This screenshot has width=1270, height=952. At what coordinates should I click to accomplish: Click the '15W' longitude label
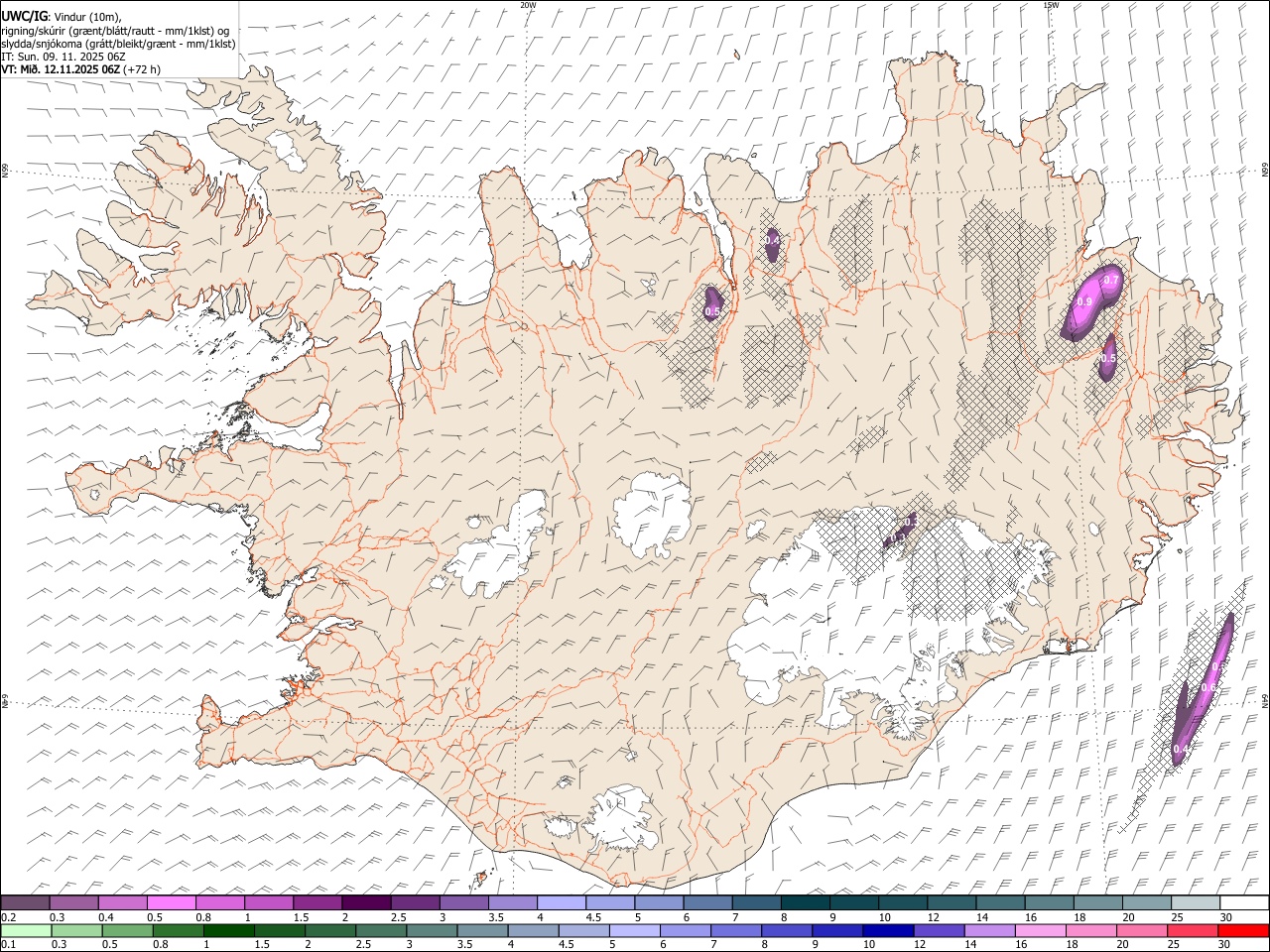(1052, 5)
